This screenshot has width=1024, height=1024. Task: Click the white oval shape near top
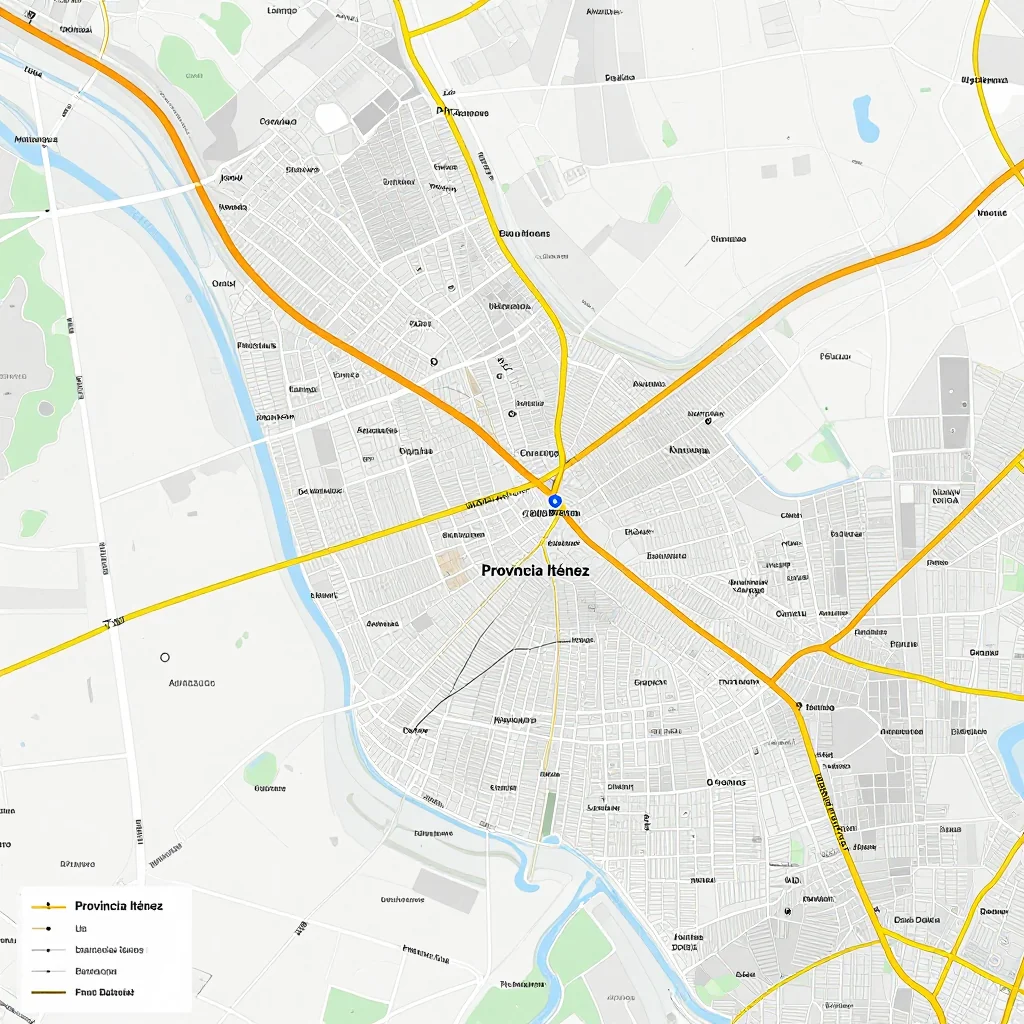pos(332,118)
